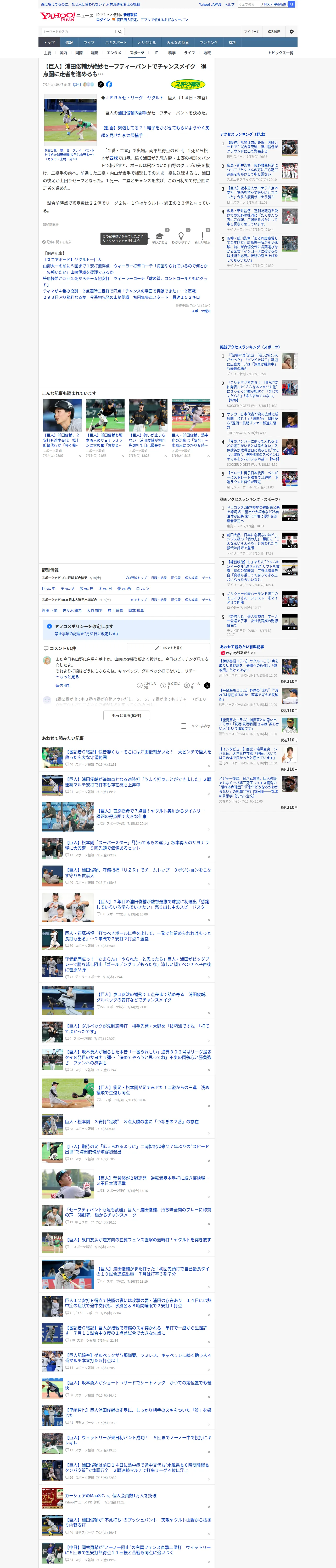336x1568 pixels.
Task: Select the みんなの意見 navigation tab
Action: (x=178, y=43)
